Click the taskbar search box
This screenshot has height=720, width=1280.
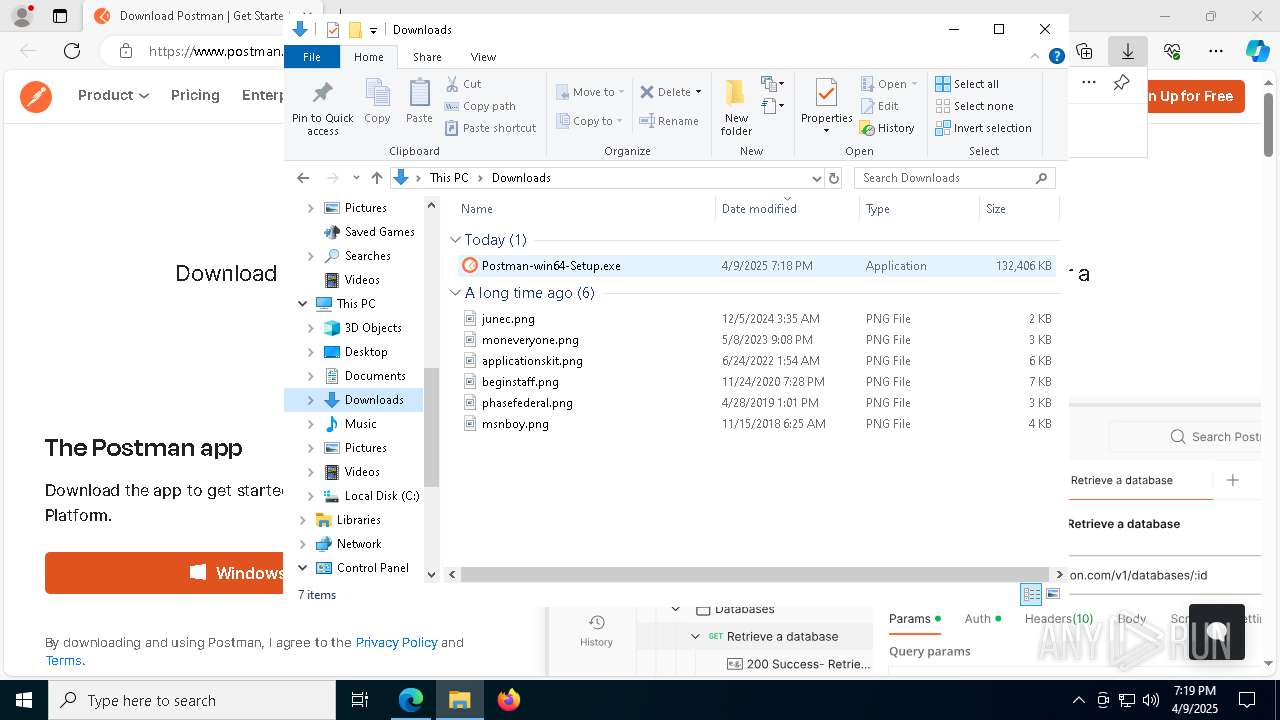(192, 700)
